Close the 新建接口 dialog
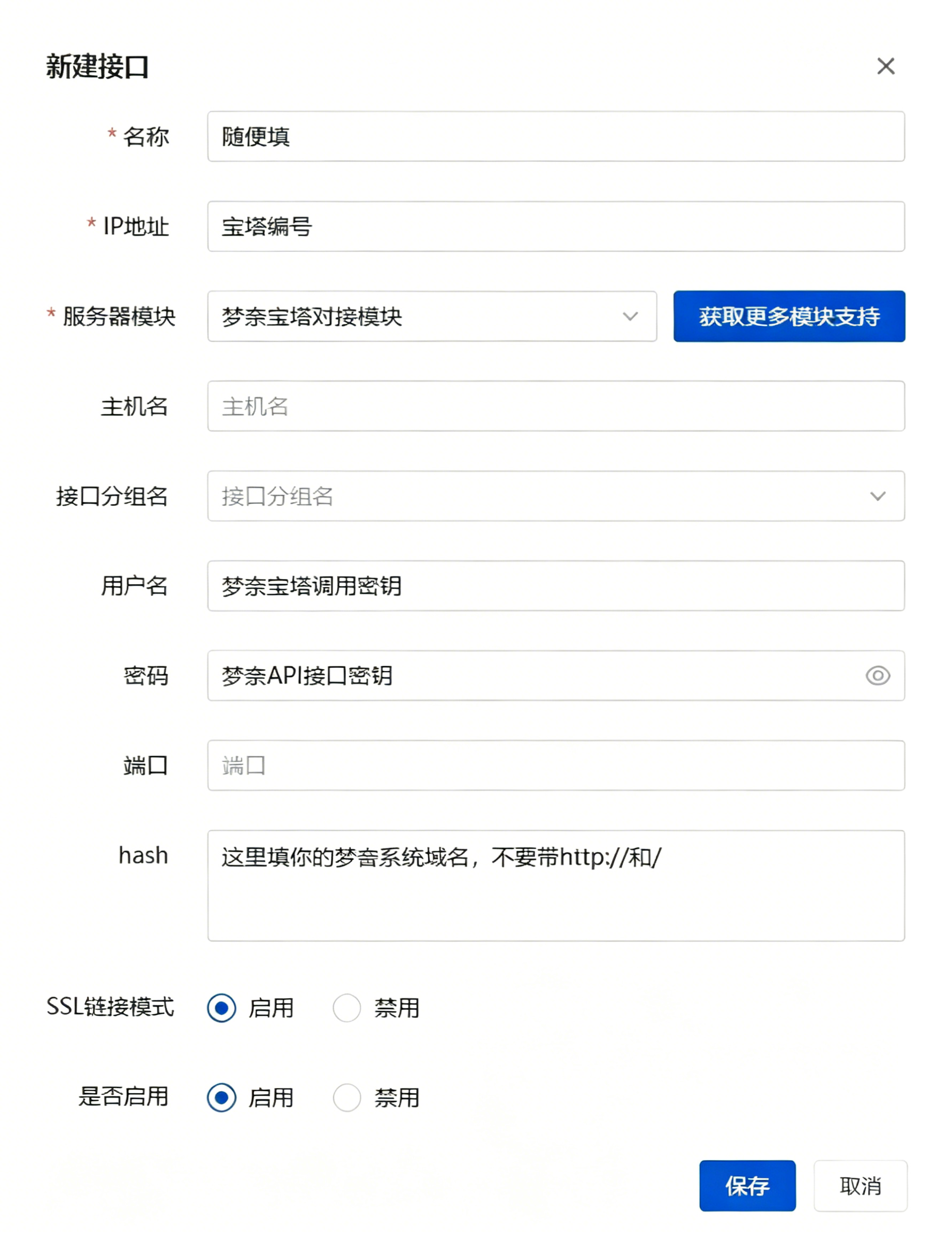Screen dimensions: 952x1258 click(x=886, y=66)
